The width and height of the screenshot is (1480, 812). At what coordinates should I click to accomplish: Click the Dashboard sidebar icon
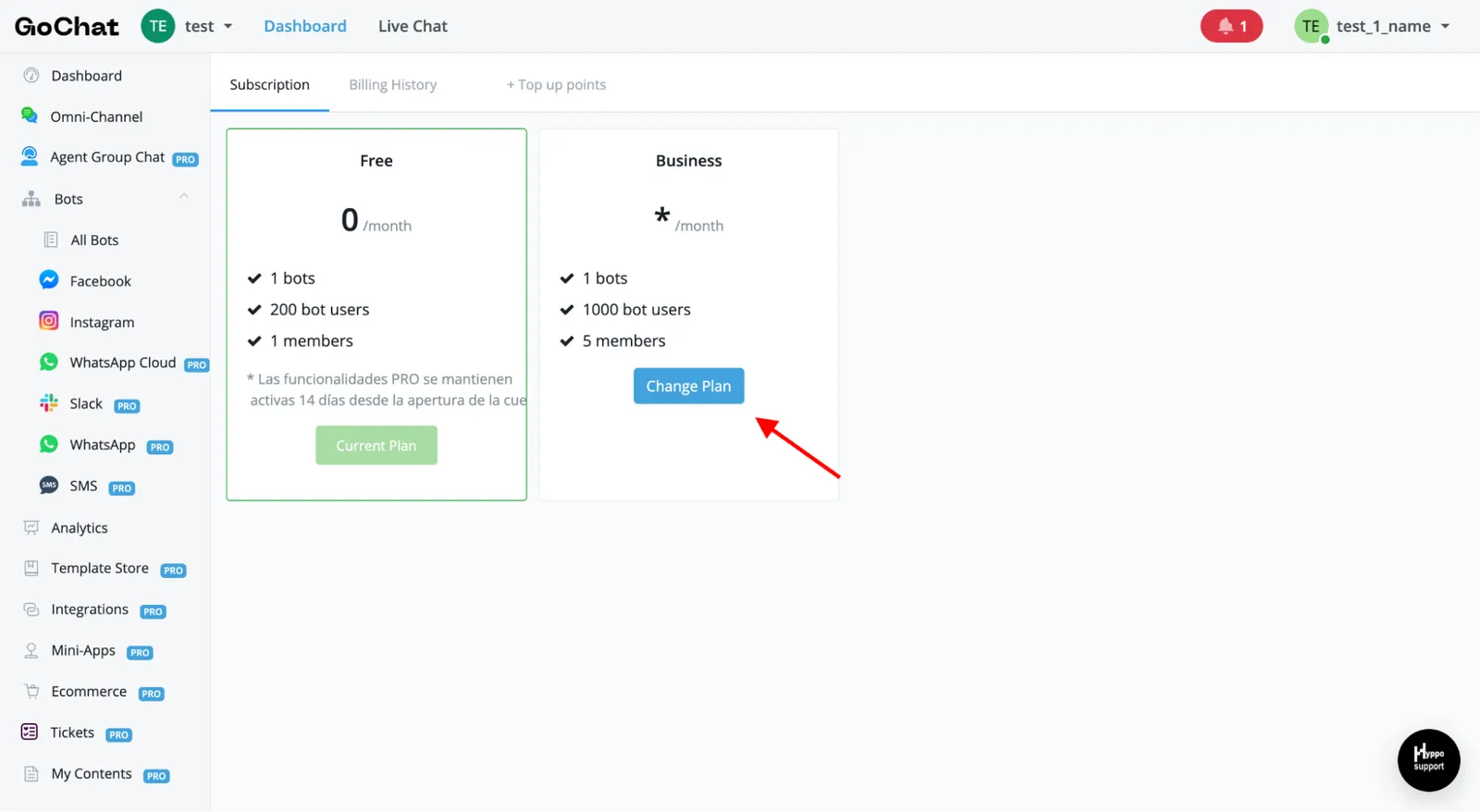tap(31, 76)
